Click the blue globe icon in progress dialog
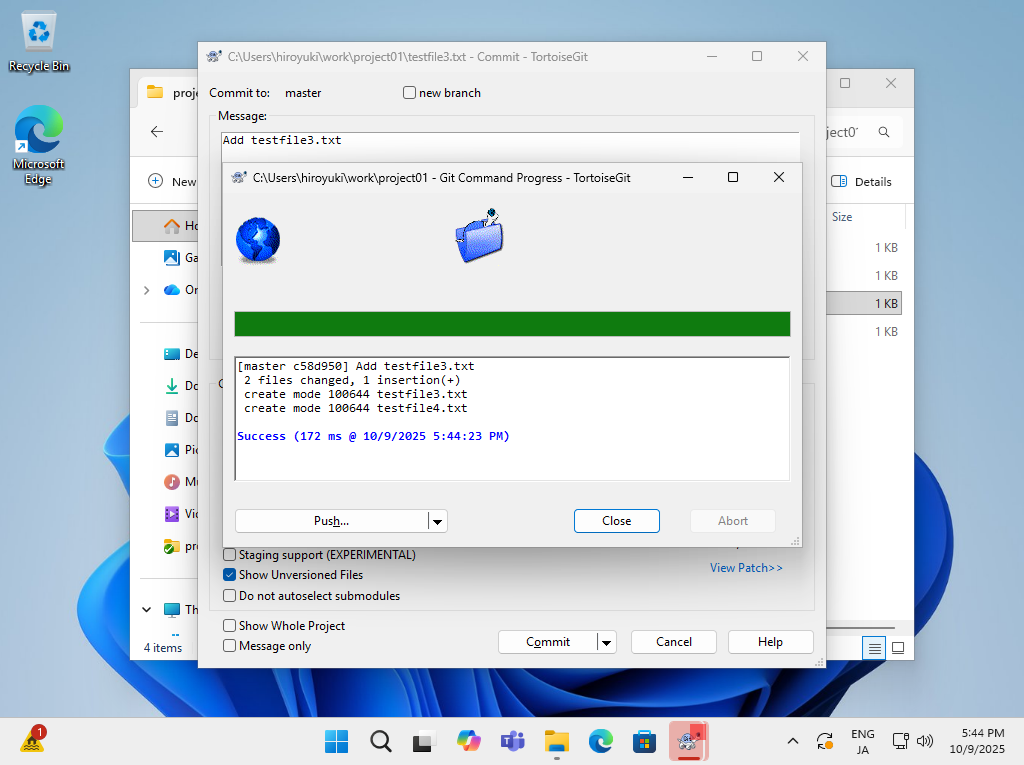1024x765 pixels. tap(258, 240)
